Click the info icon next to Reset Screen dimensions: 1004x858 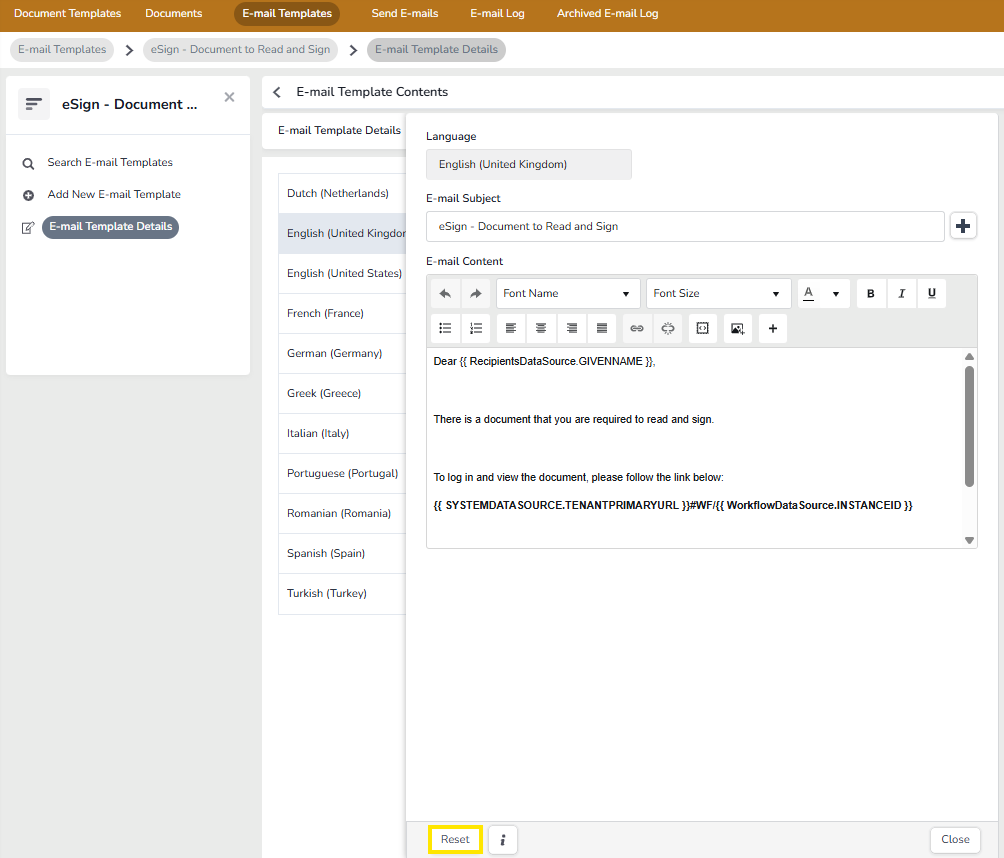tap(503, 839)
